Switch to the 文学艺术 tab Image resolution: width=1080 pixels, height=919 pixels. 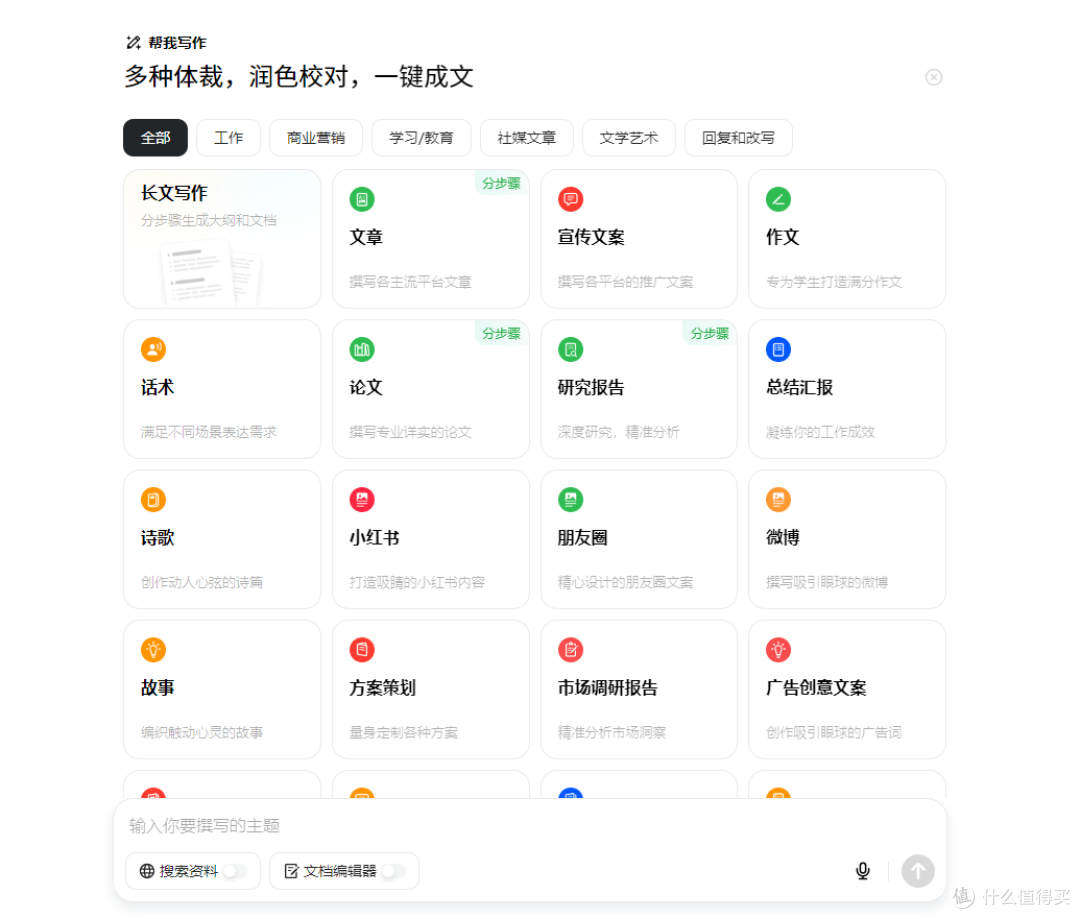coord(629,138)
